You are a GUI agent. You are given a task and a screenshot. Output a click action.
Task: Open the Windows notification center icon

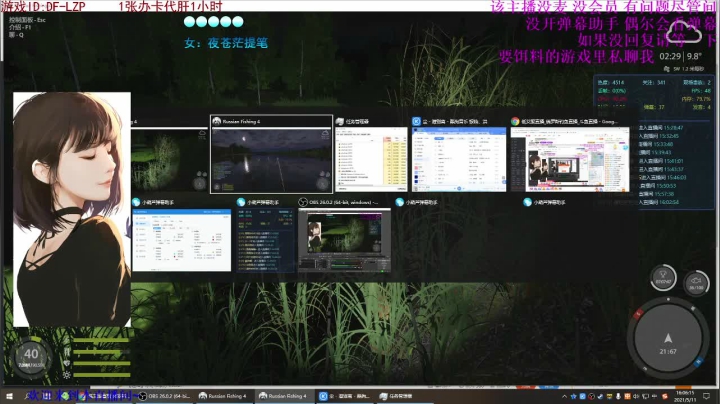707,396
